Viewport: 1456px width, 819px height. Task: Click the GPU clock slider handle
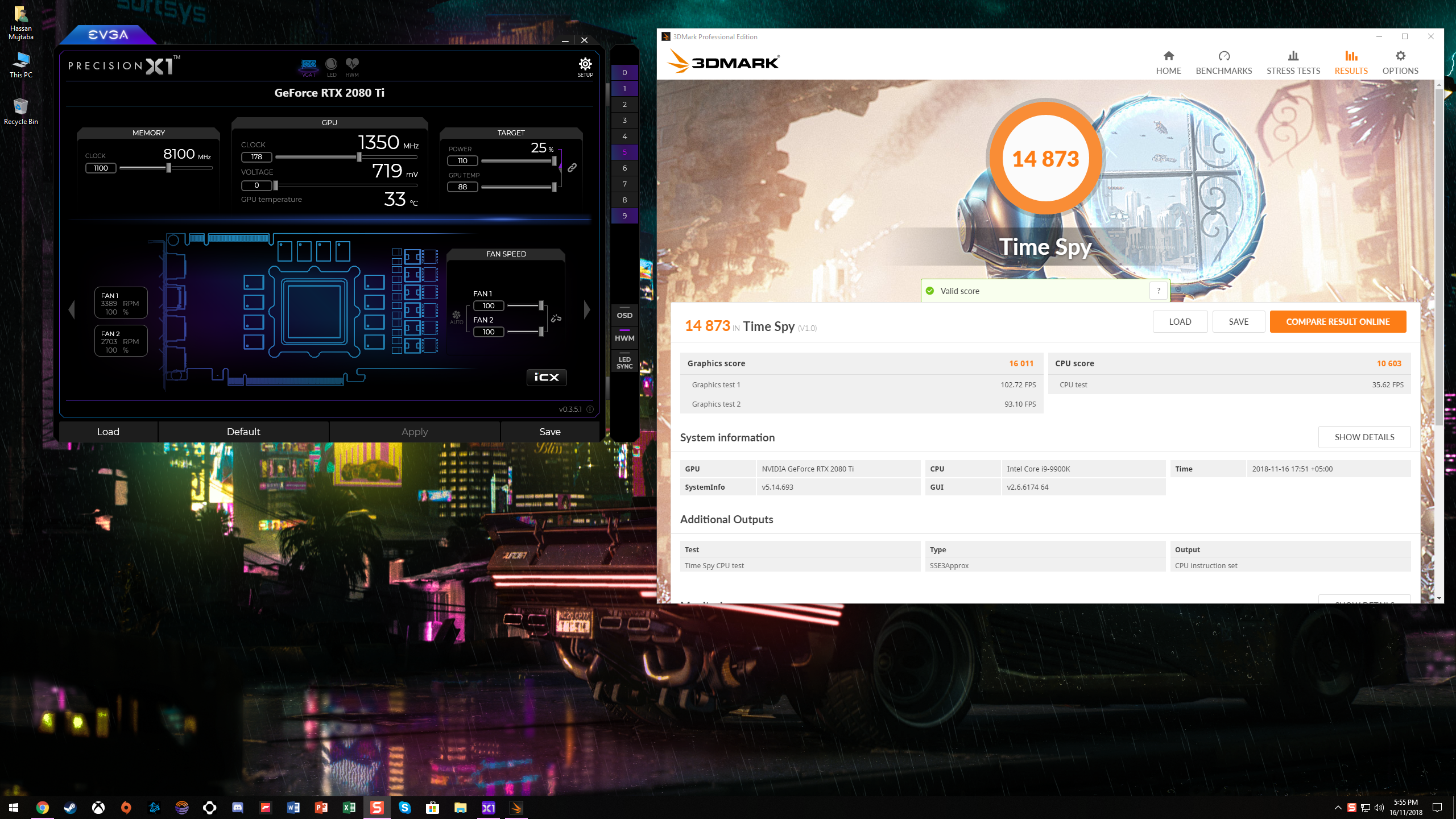pyautogui.click(x=359, y=157)
